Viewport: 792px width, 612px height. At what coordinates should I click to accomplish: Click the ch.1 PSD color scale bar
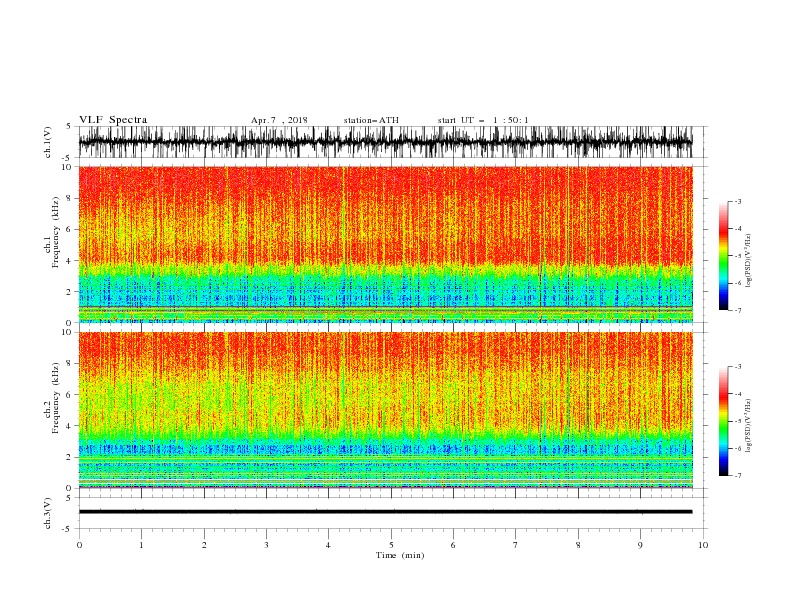tap(723, 256)
